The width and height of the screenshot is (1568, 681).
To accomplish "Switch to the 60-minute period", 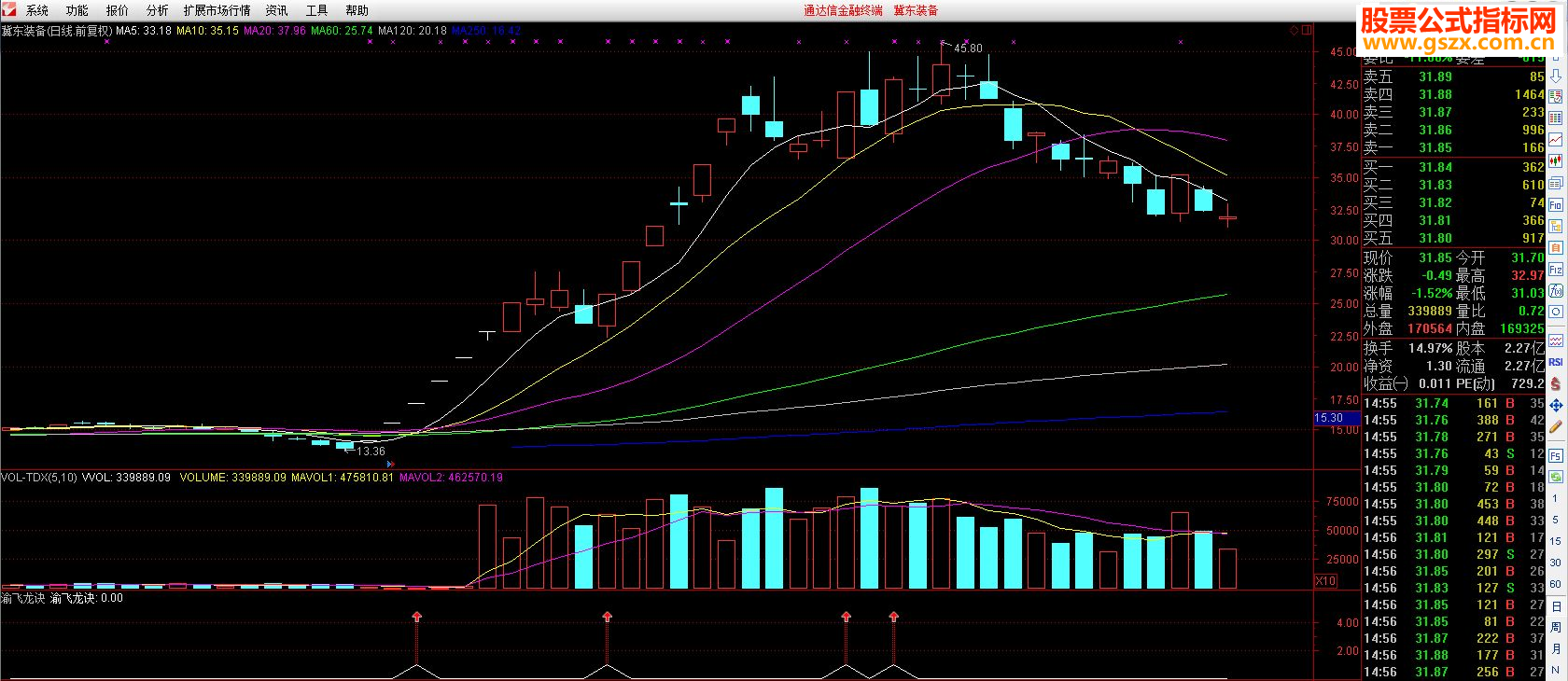I will 1556,584.
